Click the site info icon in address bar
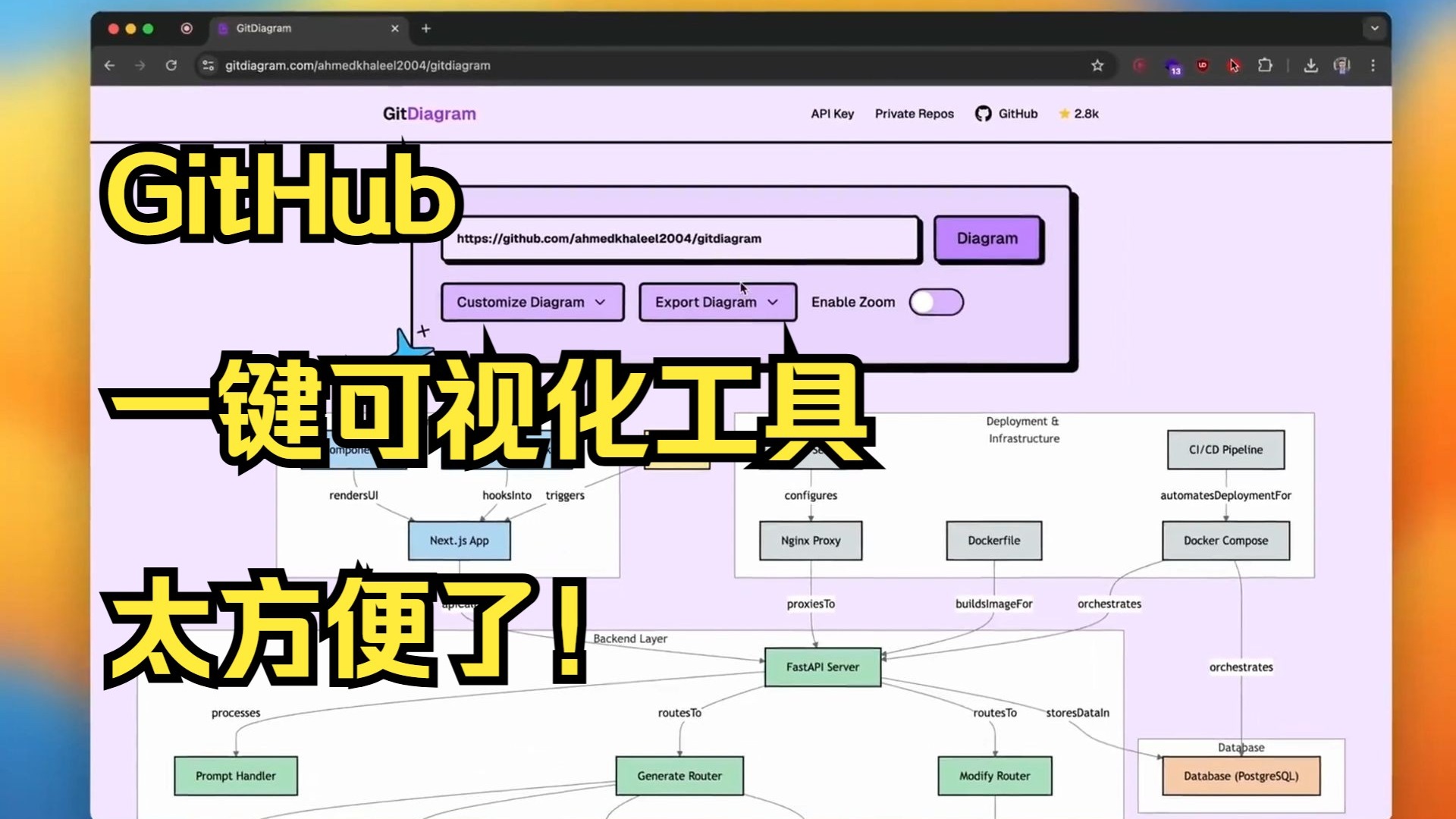The image size is (1456, 819). 208,66
